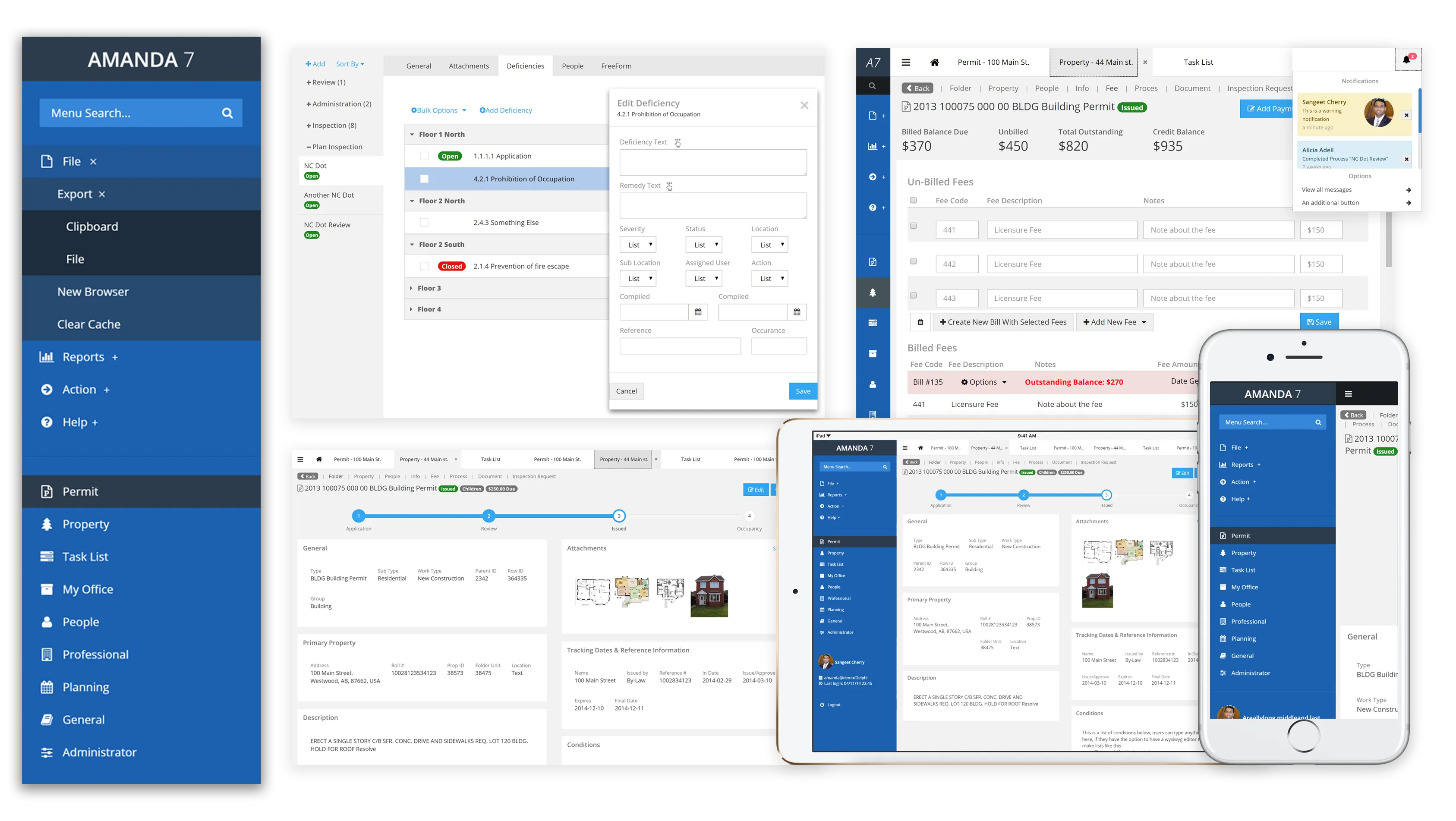Open Task List in the large left sidebar
The height and width of the screenshot is (821, 1456).
click(x=141, y=557)
